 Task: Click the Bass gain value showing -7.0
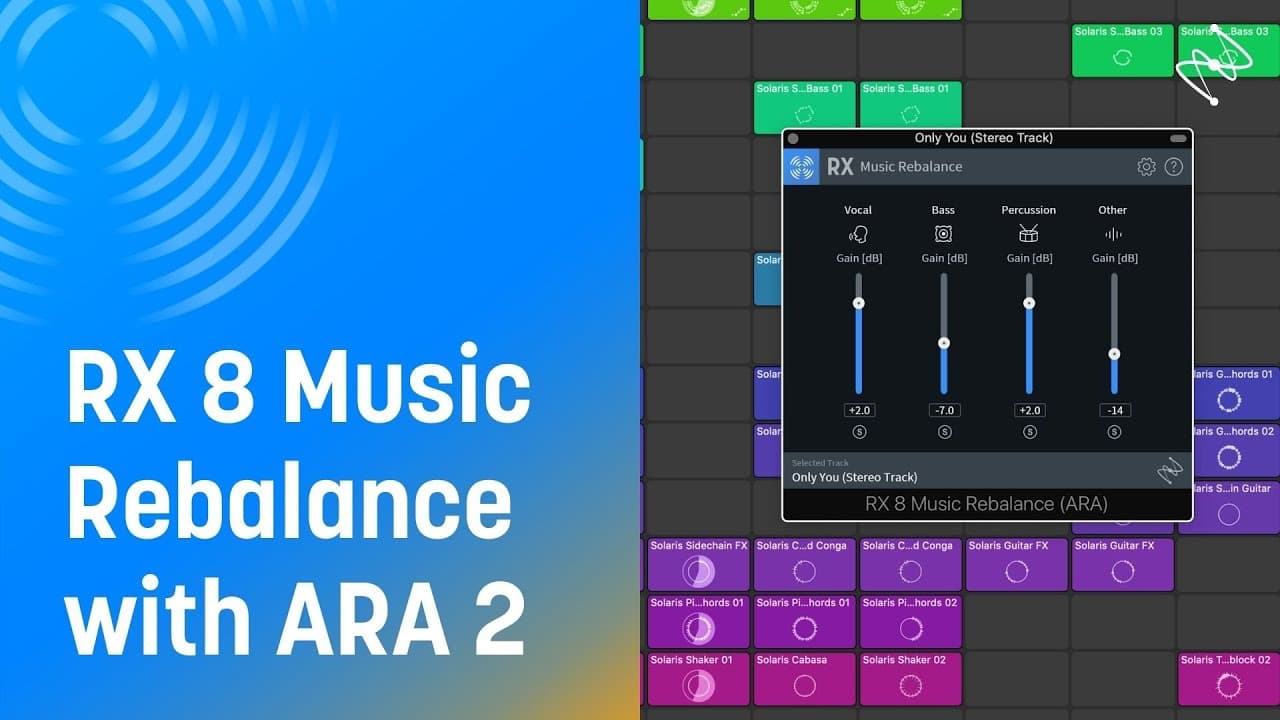[x=943, y=410]
